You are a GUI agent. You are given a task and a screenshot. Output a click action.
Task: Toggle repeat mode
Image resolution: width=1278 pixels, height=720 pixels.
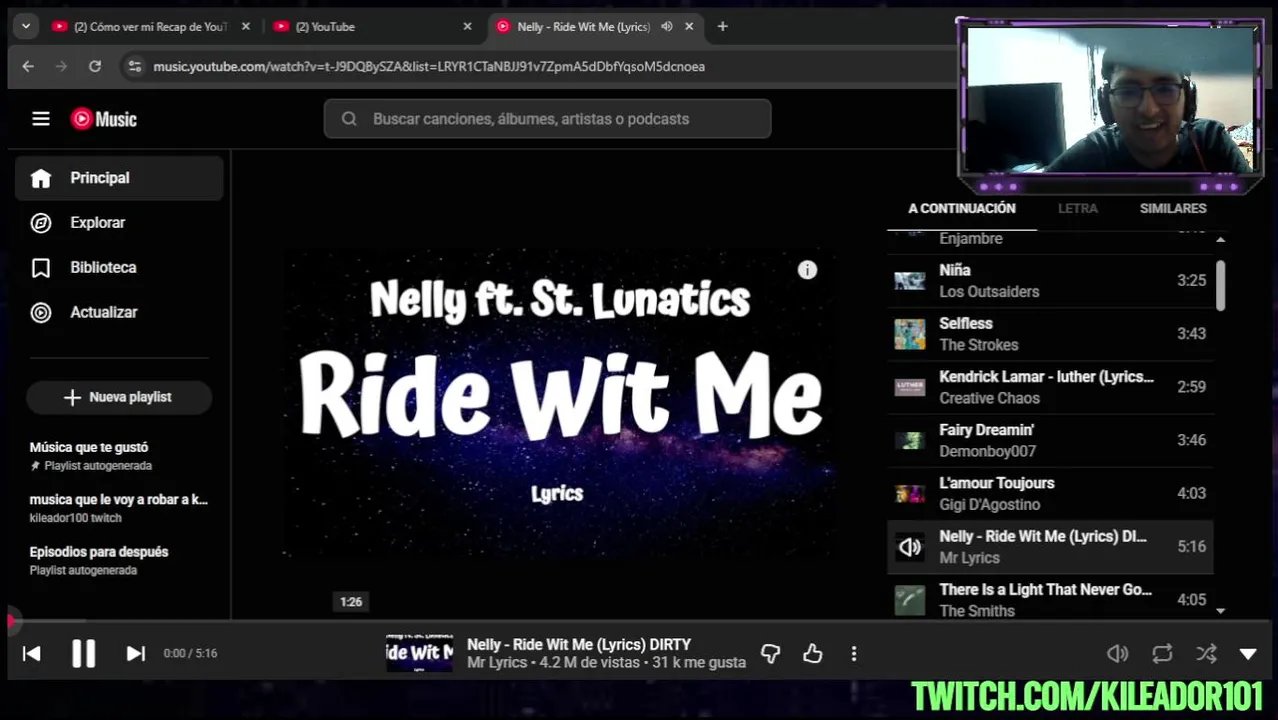(1162, 653)
